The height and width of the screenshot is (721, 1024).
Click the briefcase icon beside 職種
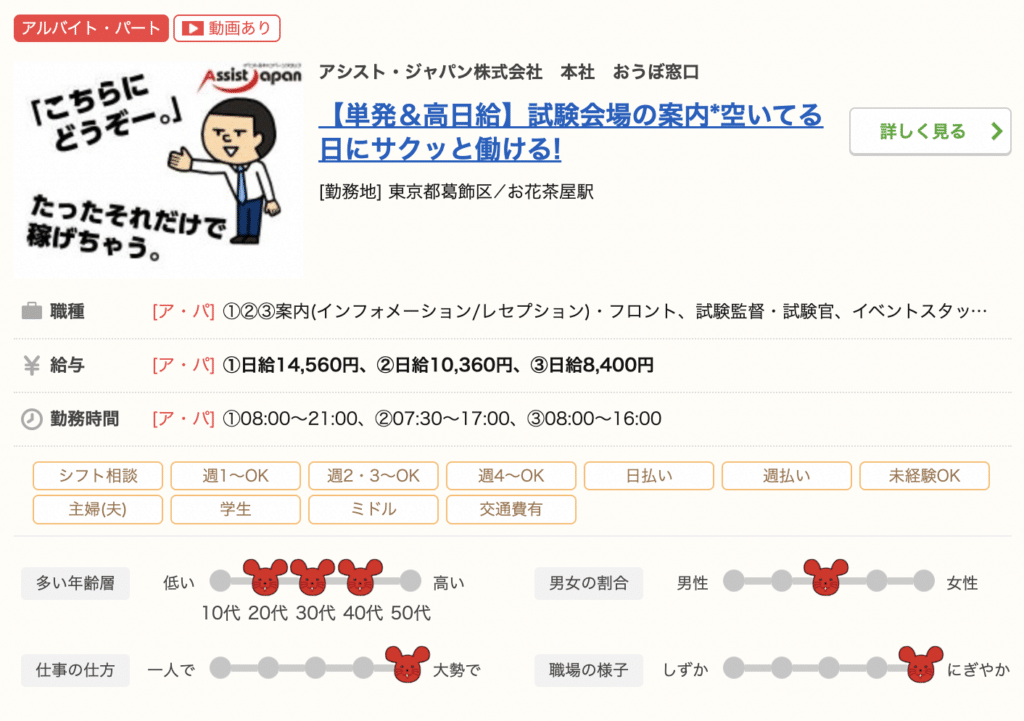(x=31, y=311)
